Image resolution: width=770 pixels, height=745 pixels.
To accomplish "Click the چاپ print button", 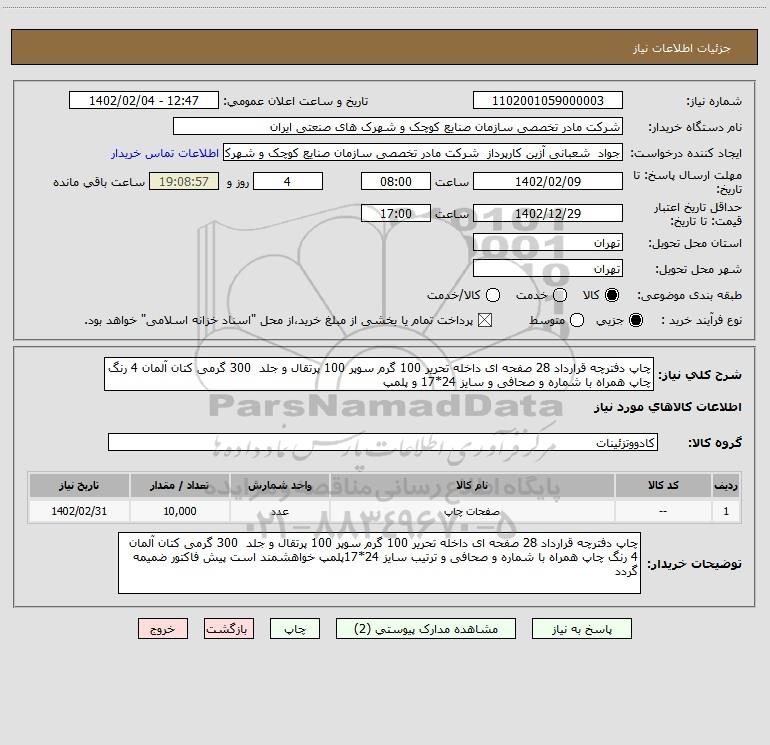I will tap(295, 629).
